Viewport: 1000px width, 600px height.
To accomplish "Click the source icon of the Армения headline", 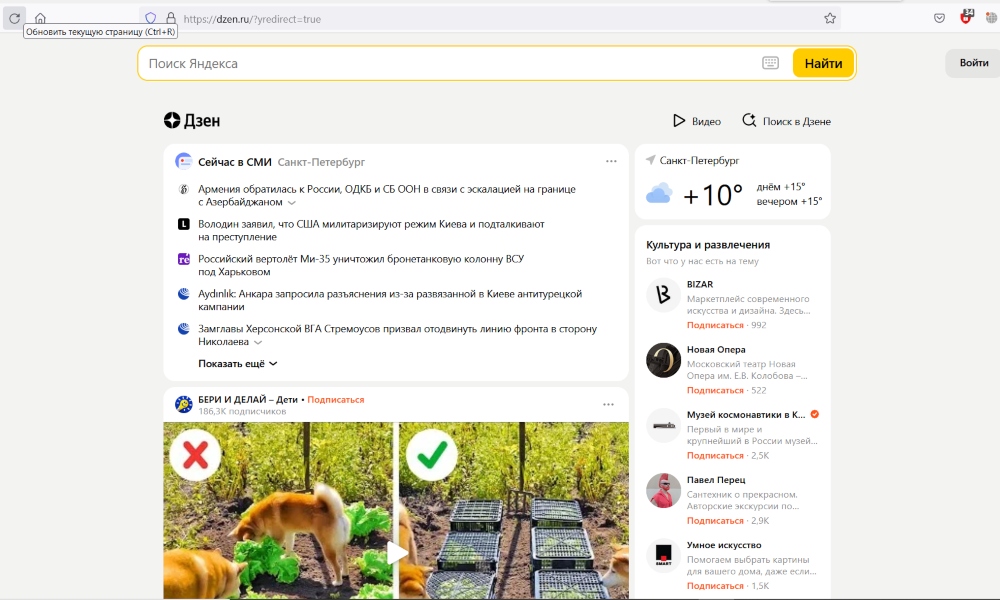I will [184, 189].
